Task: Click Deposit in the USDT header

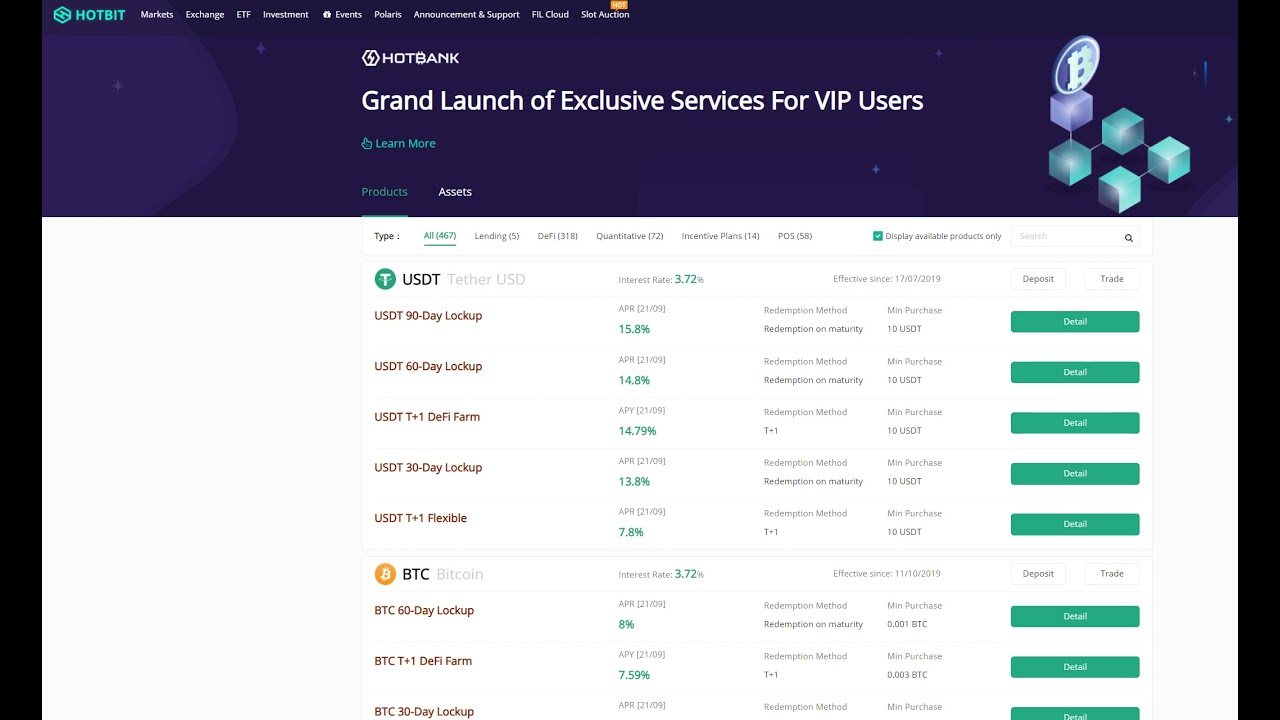Action: point(1038,279)
